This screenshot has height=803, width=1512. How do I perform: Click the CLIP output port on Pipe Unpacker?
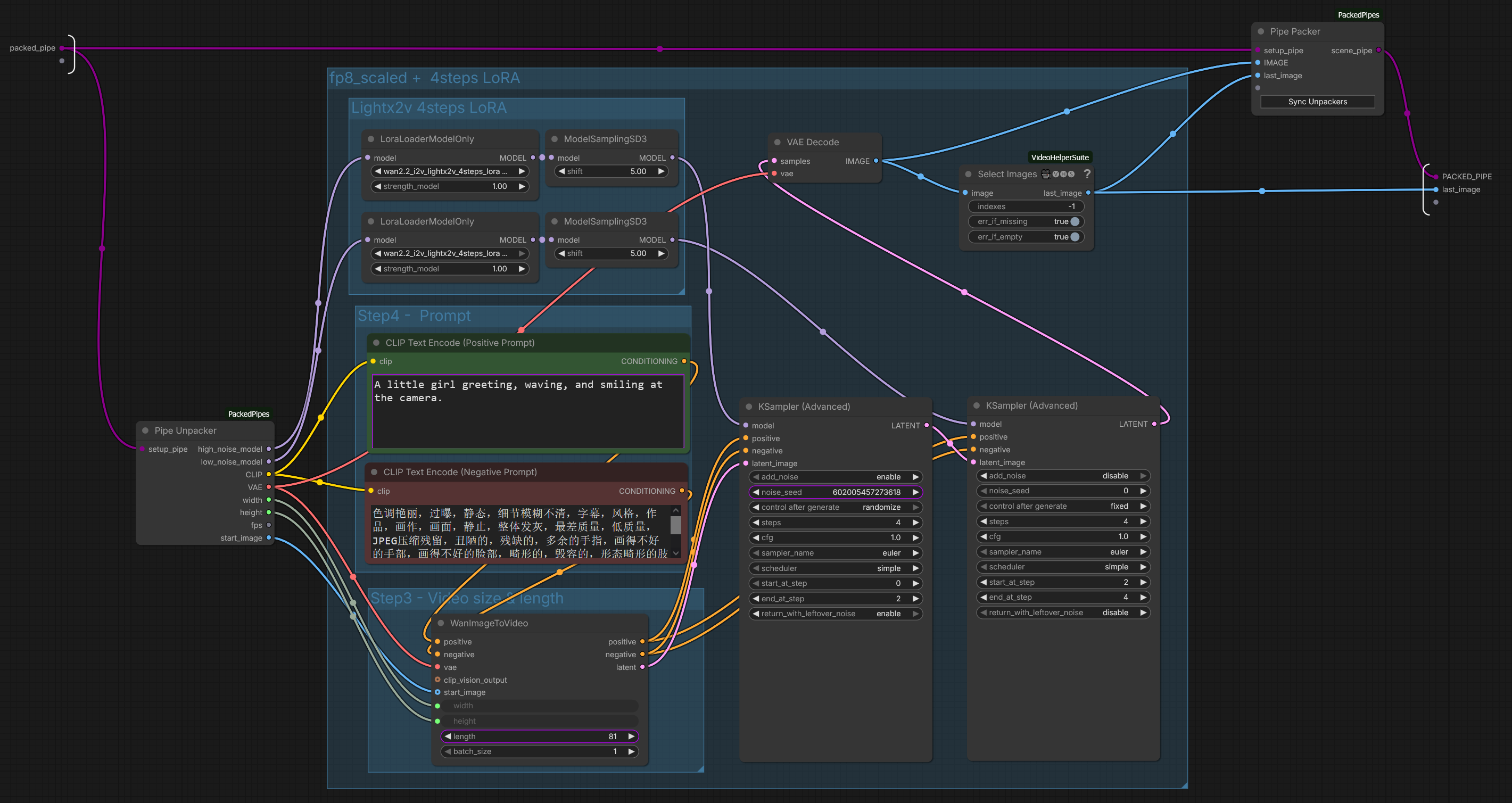click(x=269, y=474)
